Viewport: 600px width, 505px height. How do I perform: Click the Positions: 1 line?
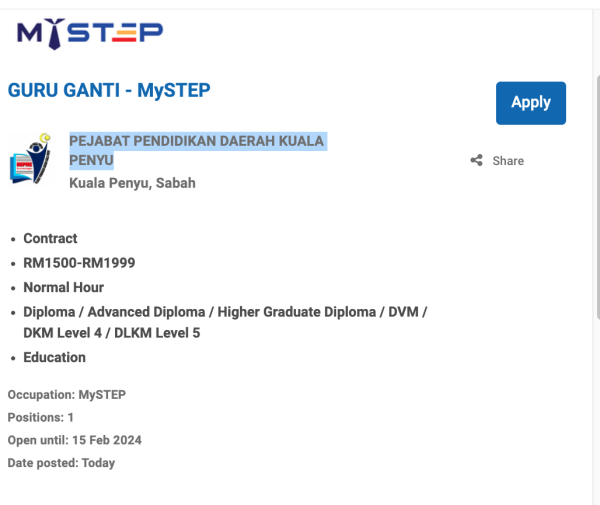click(x=41, y=417)
